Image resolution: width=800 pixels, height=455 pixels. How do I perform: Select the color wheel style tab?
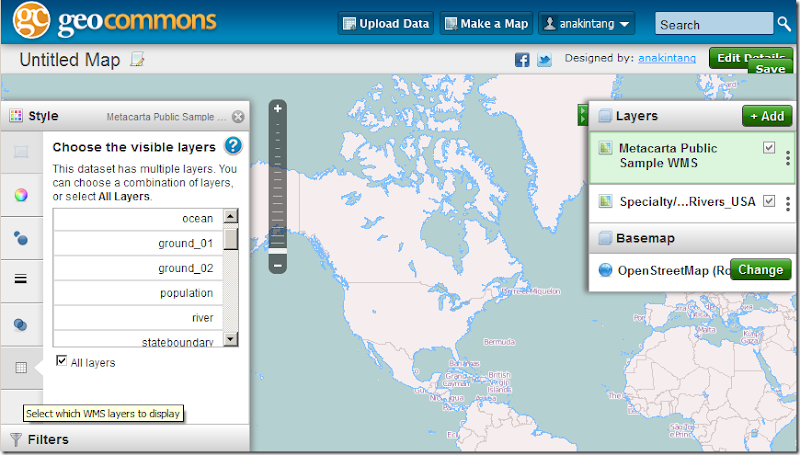(x=21, y=195)
